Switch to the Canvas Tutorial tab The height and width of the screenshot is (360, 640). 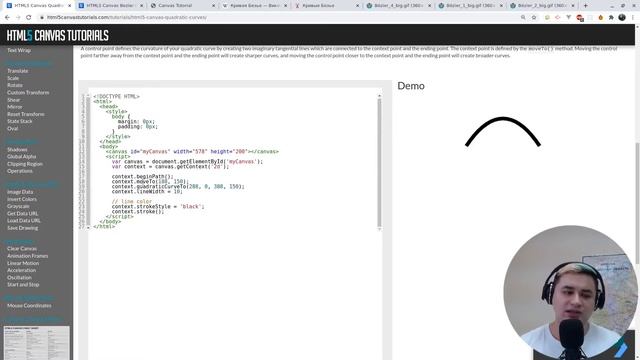click(183, 6)
